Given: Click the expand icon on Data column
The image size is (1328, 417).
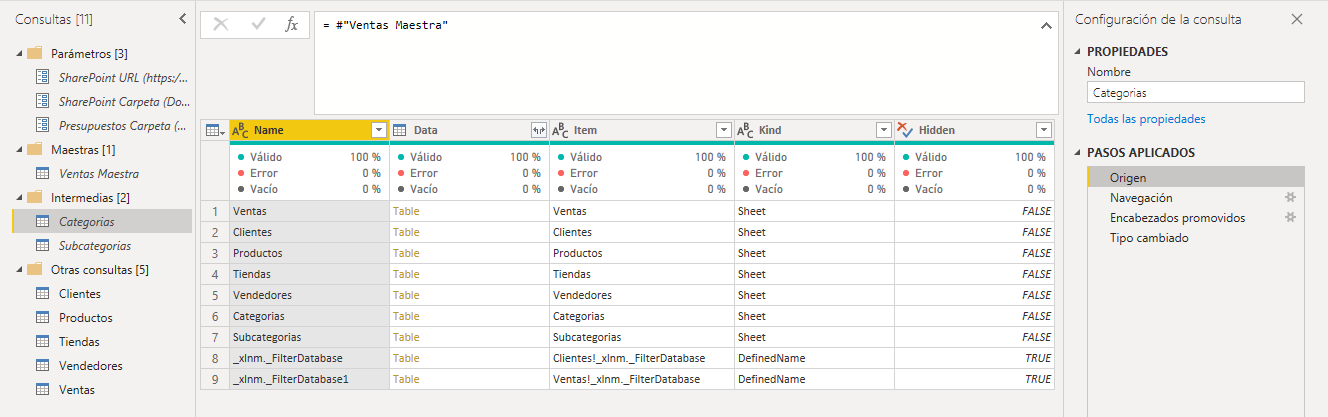Looking at the screenshot, I should pyautogui.click(x=539, y=130).
